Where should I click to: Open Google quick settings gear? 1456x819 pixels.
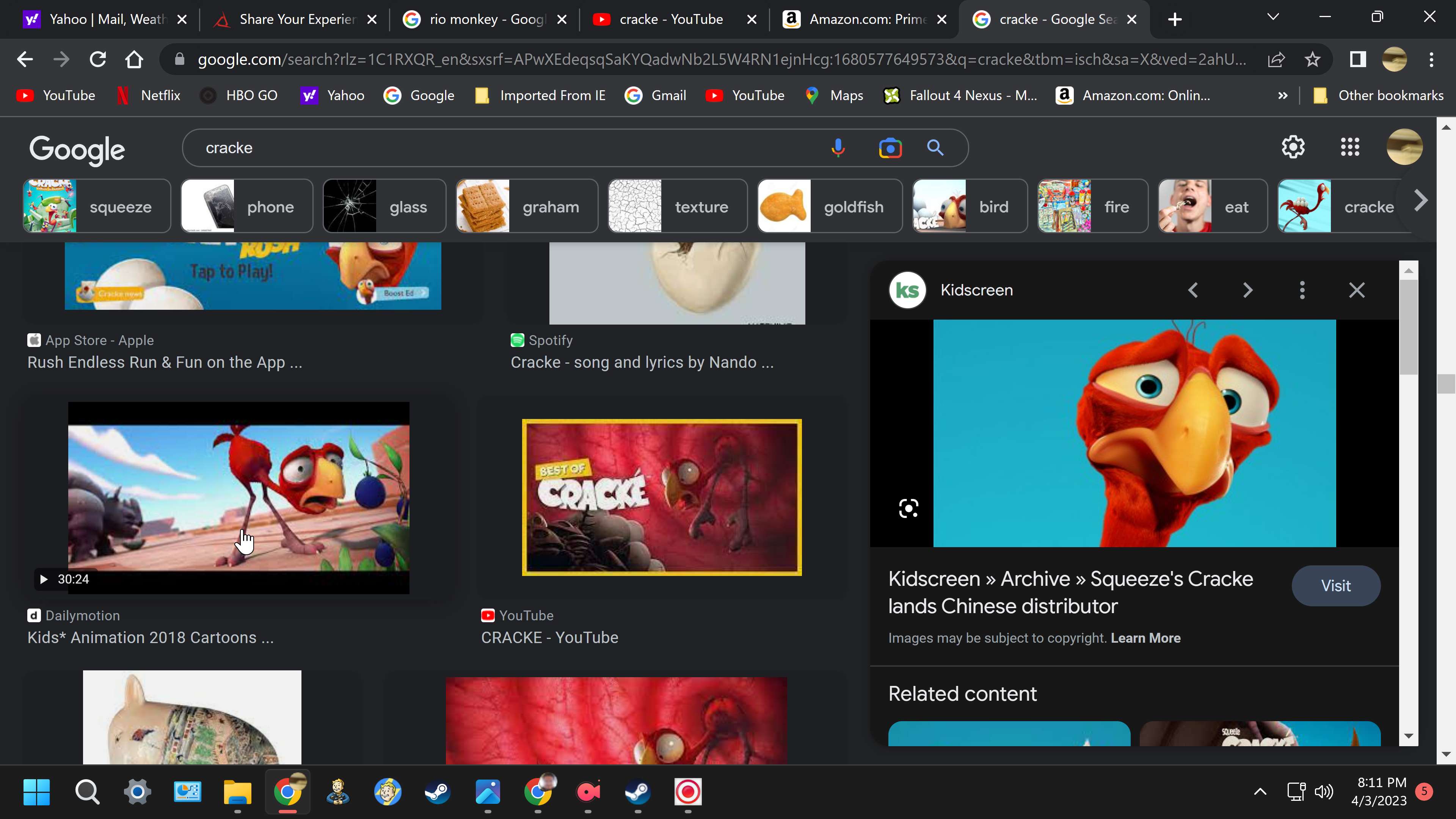pos(1293,147)
